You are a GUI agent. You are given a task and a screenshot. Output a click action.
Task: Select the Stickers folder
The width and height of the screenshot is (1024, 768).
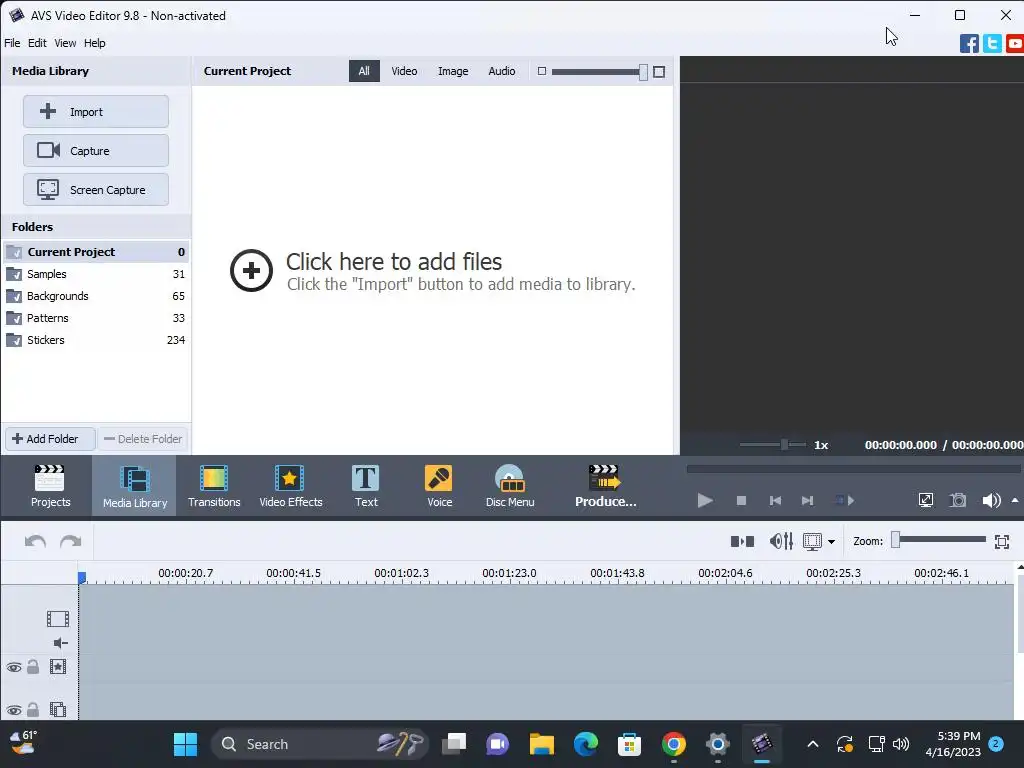96,340
